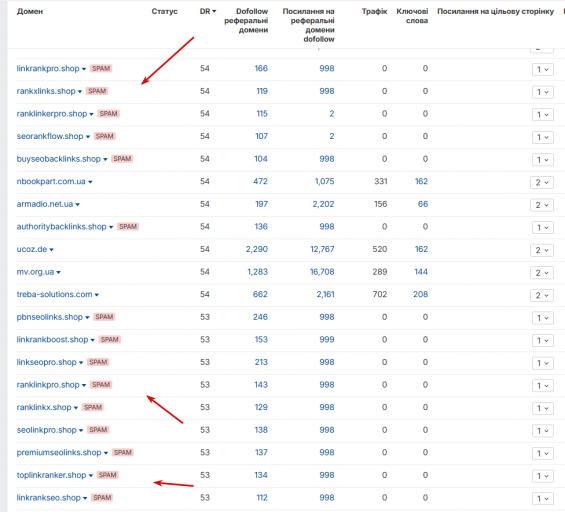Open authoritybacklinks.shop domain link
565x512 pixels.
(61, 227)
